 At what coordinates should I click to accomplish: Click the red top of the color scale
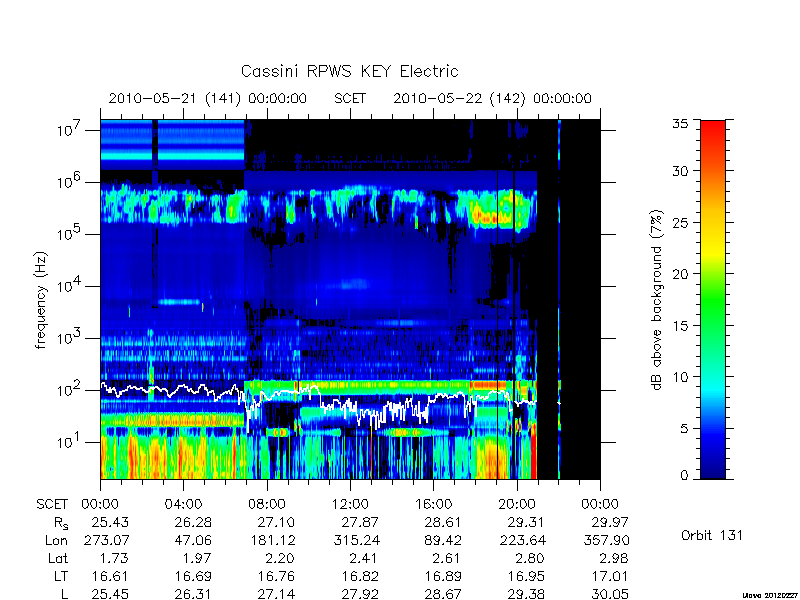(713, 128)
